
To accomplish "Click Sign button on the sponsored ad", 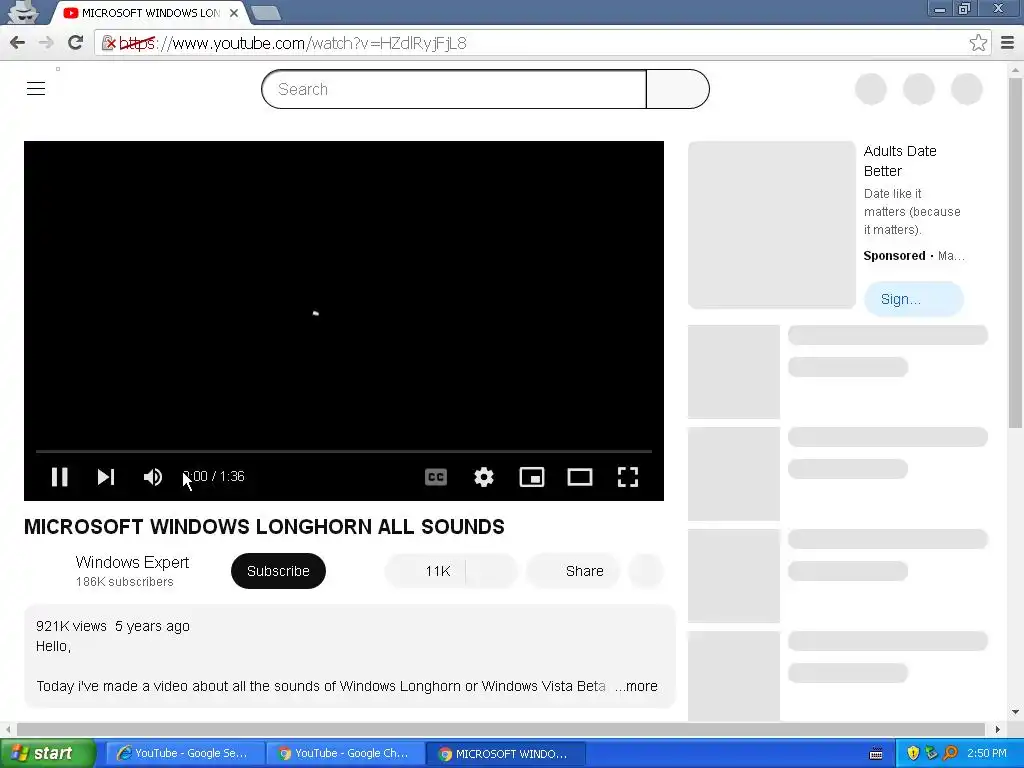I will (x=914, y=299).
